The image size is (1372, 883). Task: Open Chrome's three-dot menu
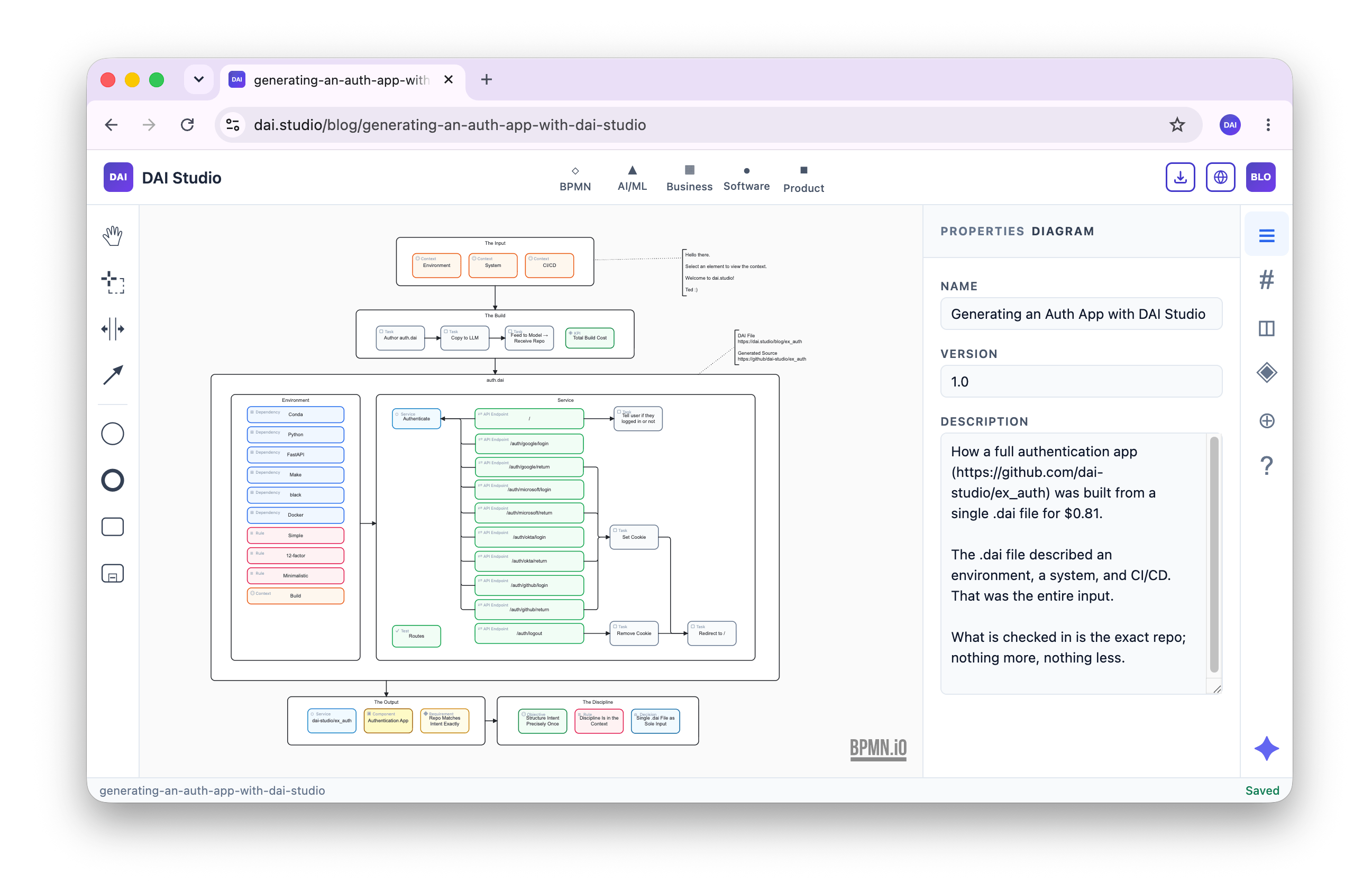(1268, 124)
